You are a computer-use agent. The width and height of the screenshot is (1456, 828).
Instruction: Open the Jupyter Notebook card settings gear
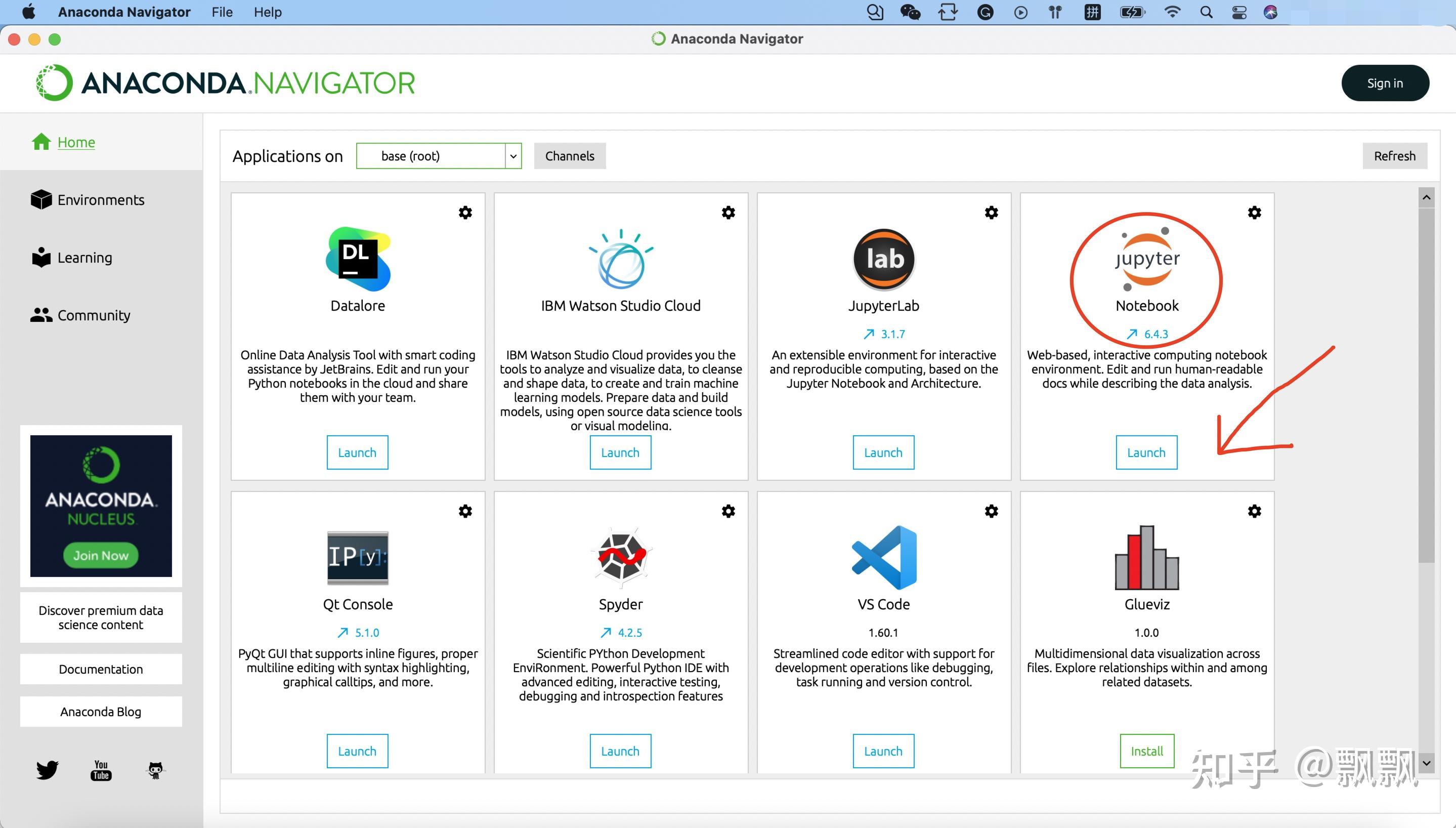[x=1254, y=213]
